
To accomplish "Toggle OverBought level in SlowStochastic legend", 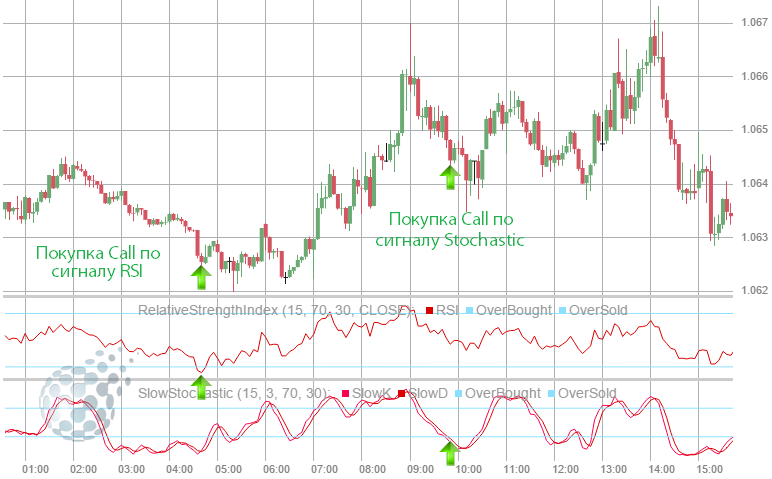I will [458, 393].
